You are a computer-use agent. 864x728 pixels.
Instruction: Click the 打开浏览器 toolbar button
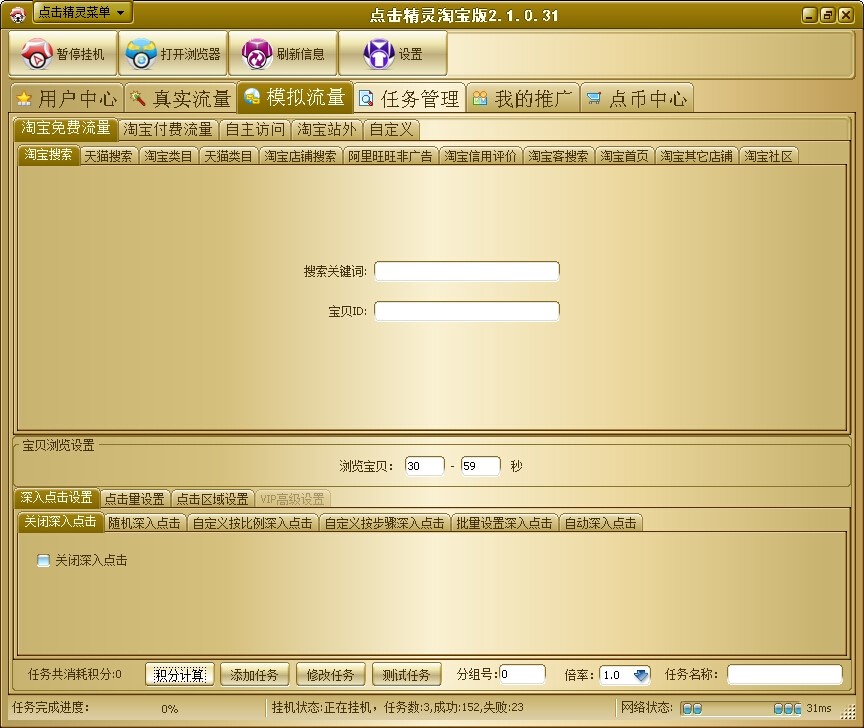tap(173, 53)
